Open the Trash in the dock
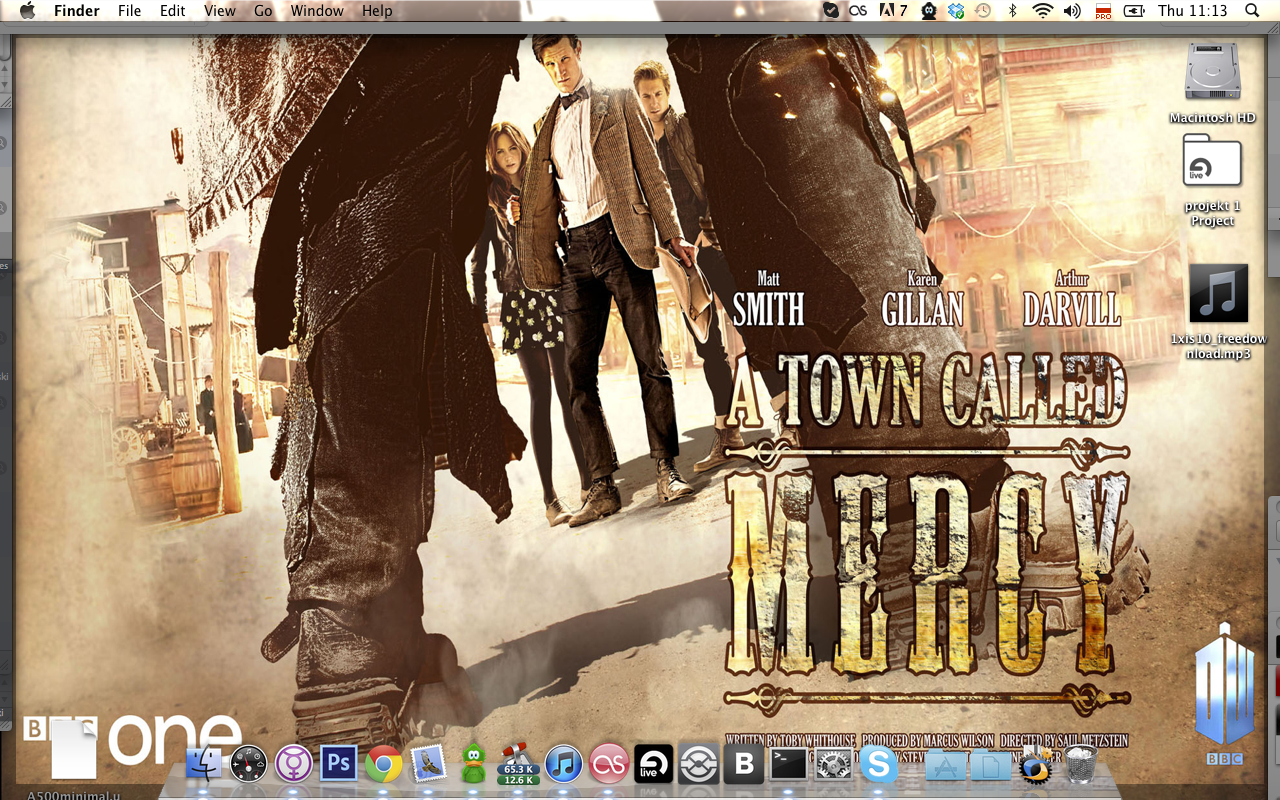This screenshot has height=800, width=1280. [1080, 766]
